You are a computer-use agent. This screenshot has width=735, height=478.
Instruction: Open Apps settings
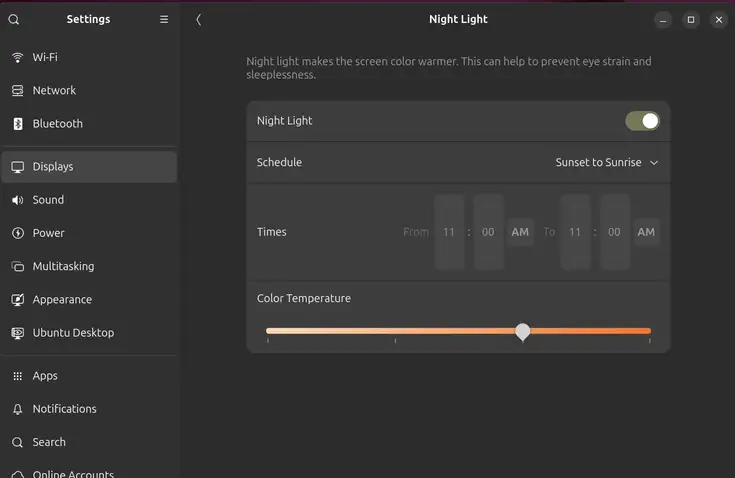coord(89,376)
